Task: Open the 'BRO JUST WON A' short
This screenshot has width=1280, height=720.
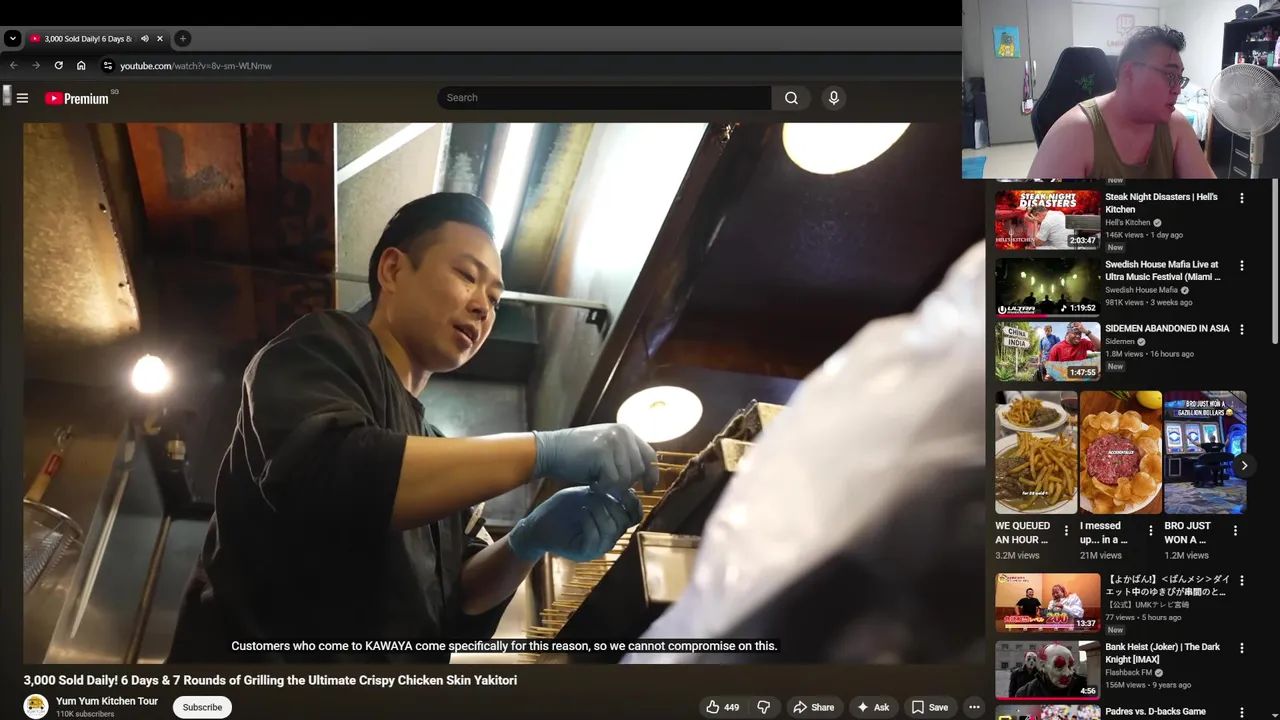Action: (x=1205, y=452)
